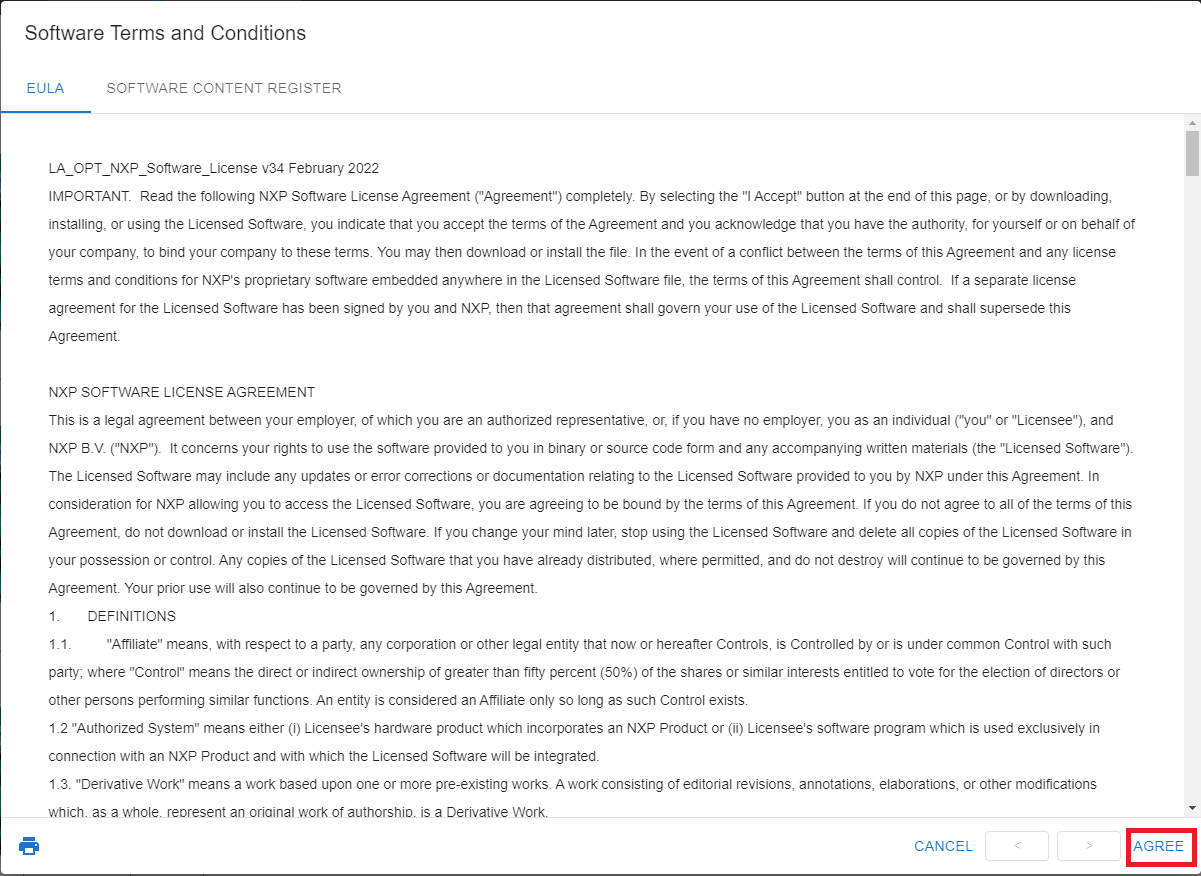Click the next page arrow button

(x=1088, y=846)
